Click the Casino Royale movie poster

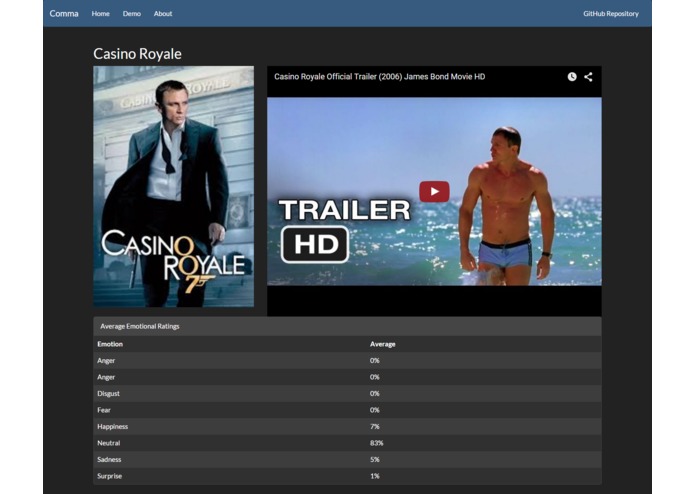coord(173,187)
